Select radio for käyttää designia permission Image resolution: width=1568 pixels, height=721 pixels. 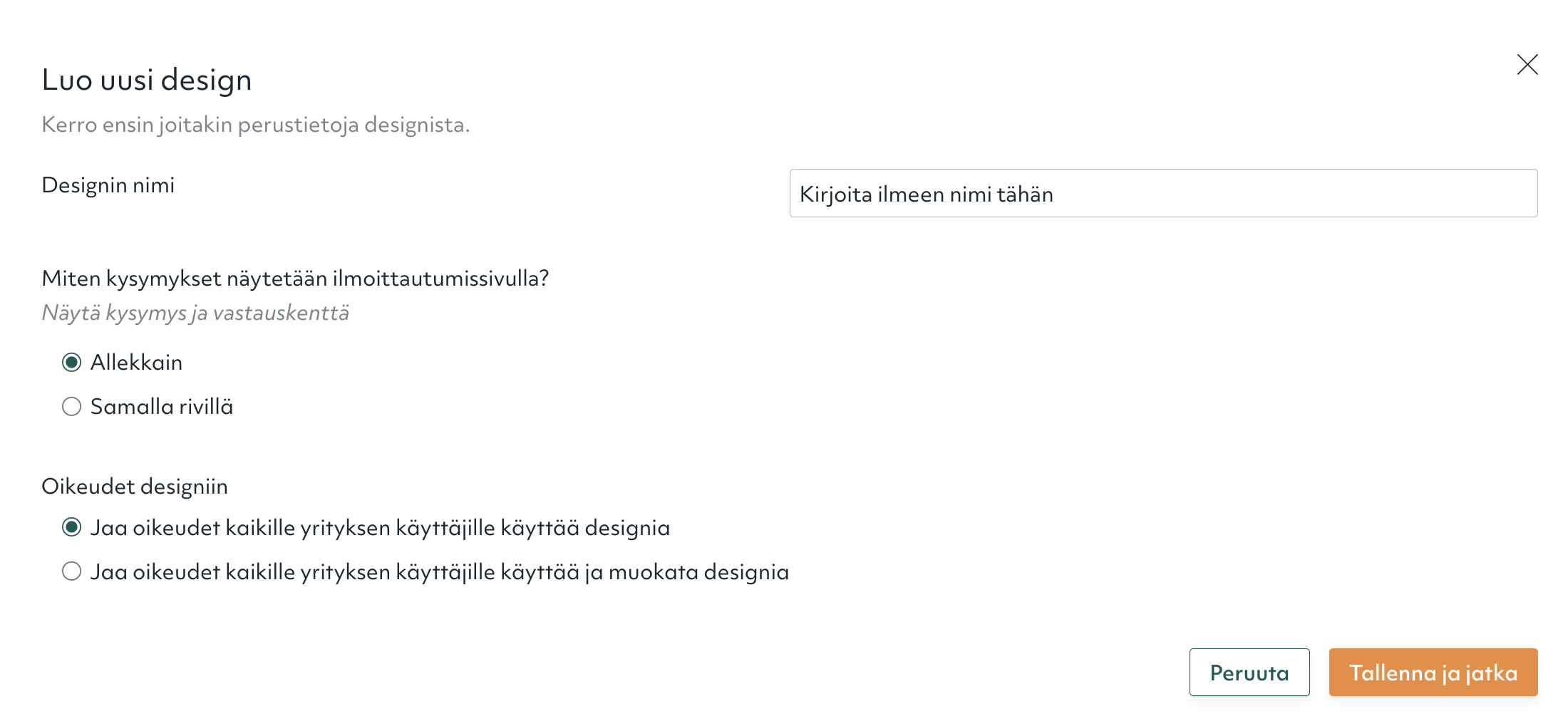point(71,528)
